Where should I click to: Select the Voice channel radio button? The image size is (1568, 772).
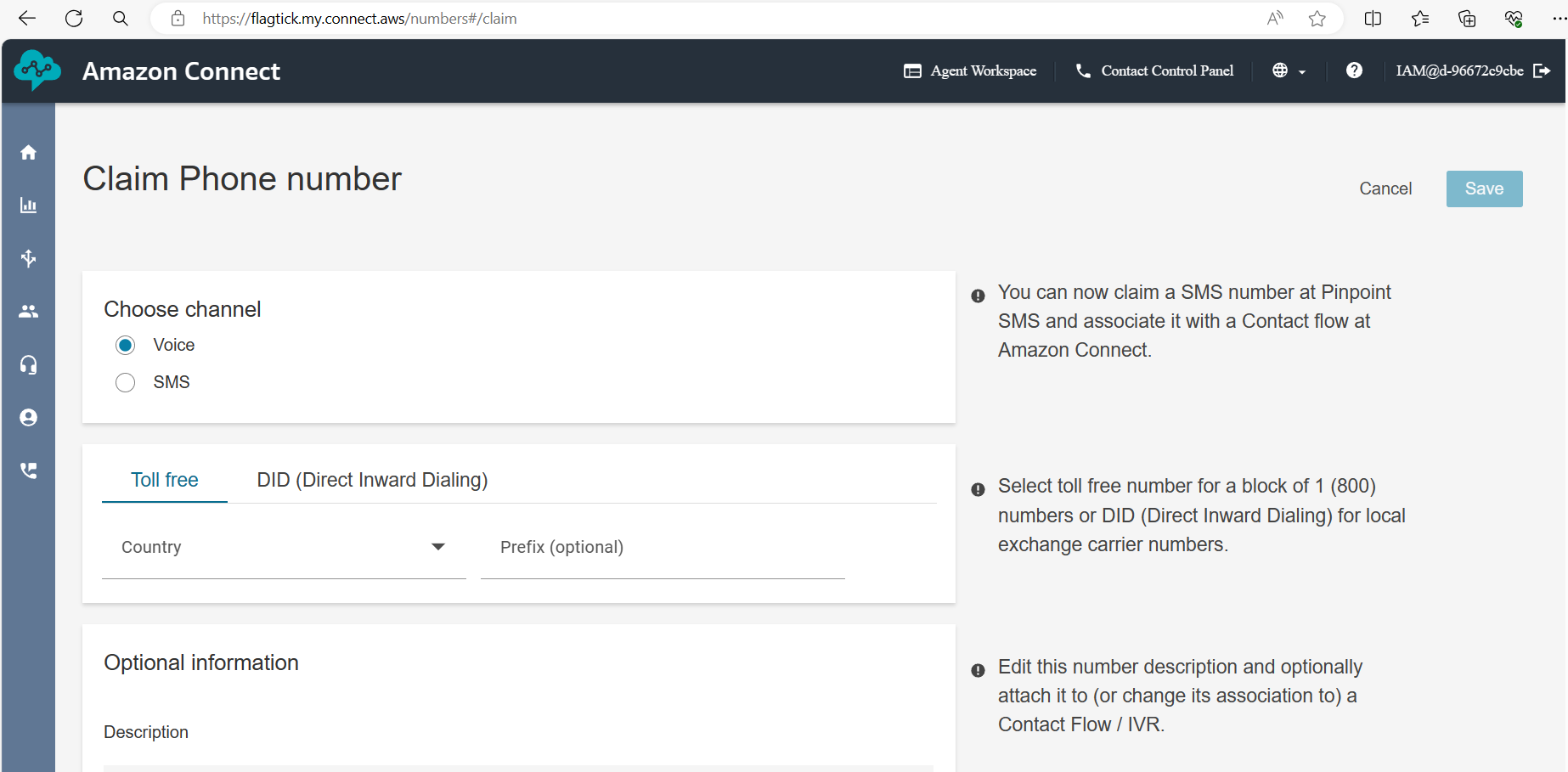(x=126, y=345)
